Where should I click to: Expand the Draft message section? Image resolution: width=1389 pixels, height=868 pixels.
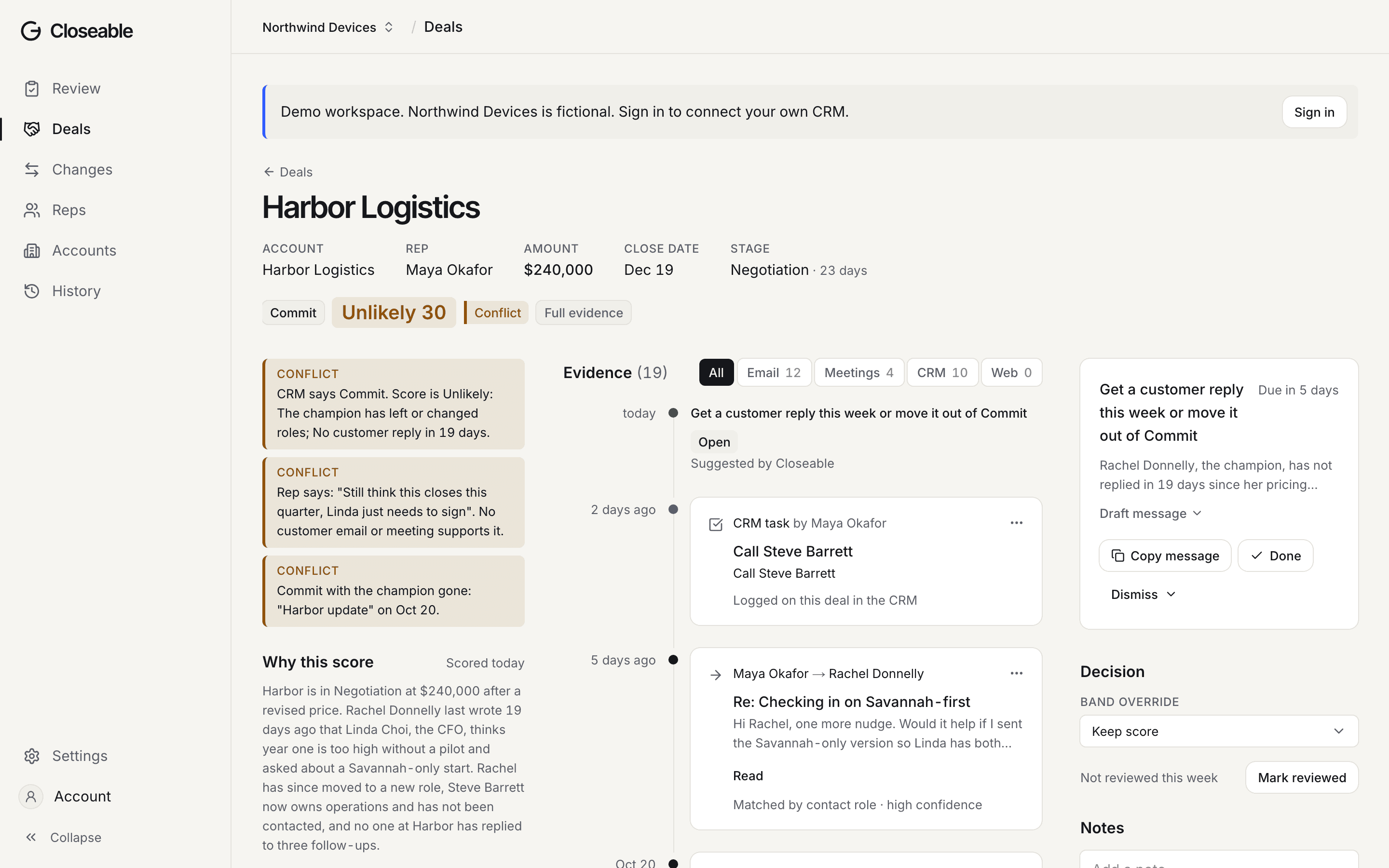[x=1150, y=514]
